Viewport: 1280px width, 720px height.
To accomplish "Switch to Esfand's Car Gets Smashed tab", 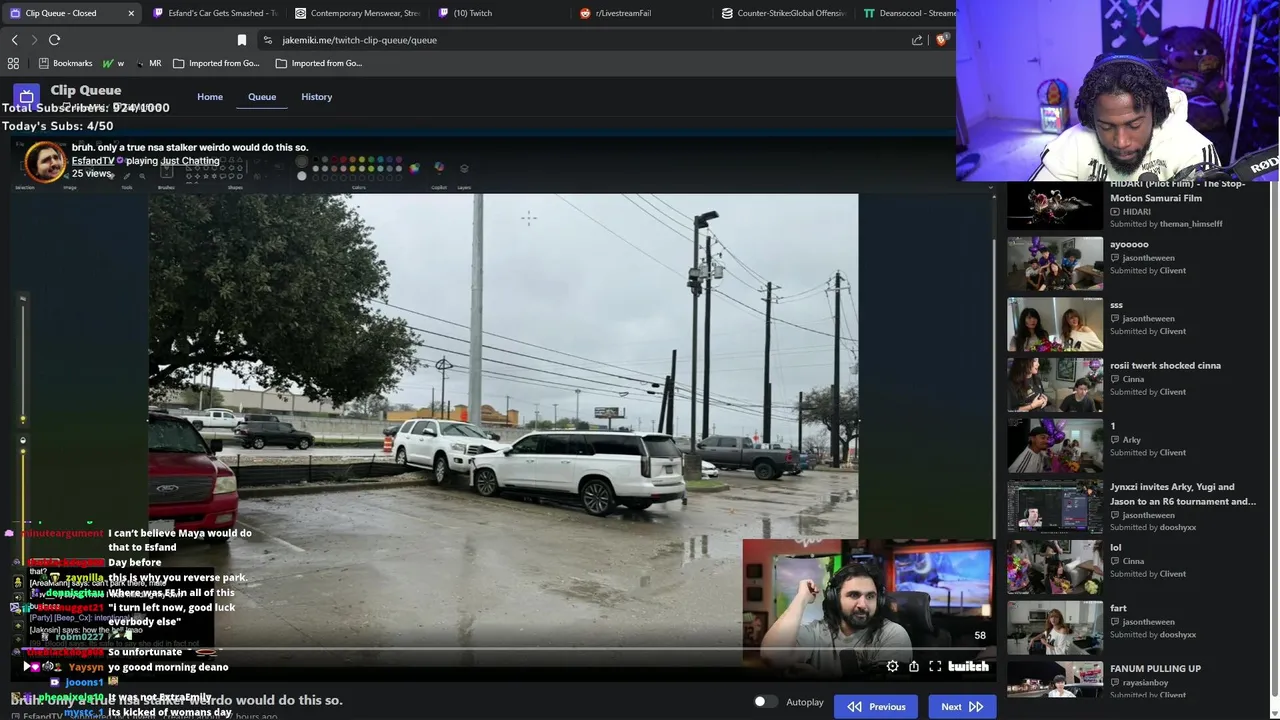I will pos(214,13).
